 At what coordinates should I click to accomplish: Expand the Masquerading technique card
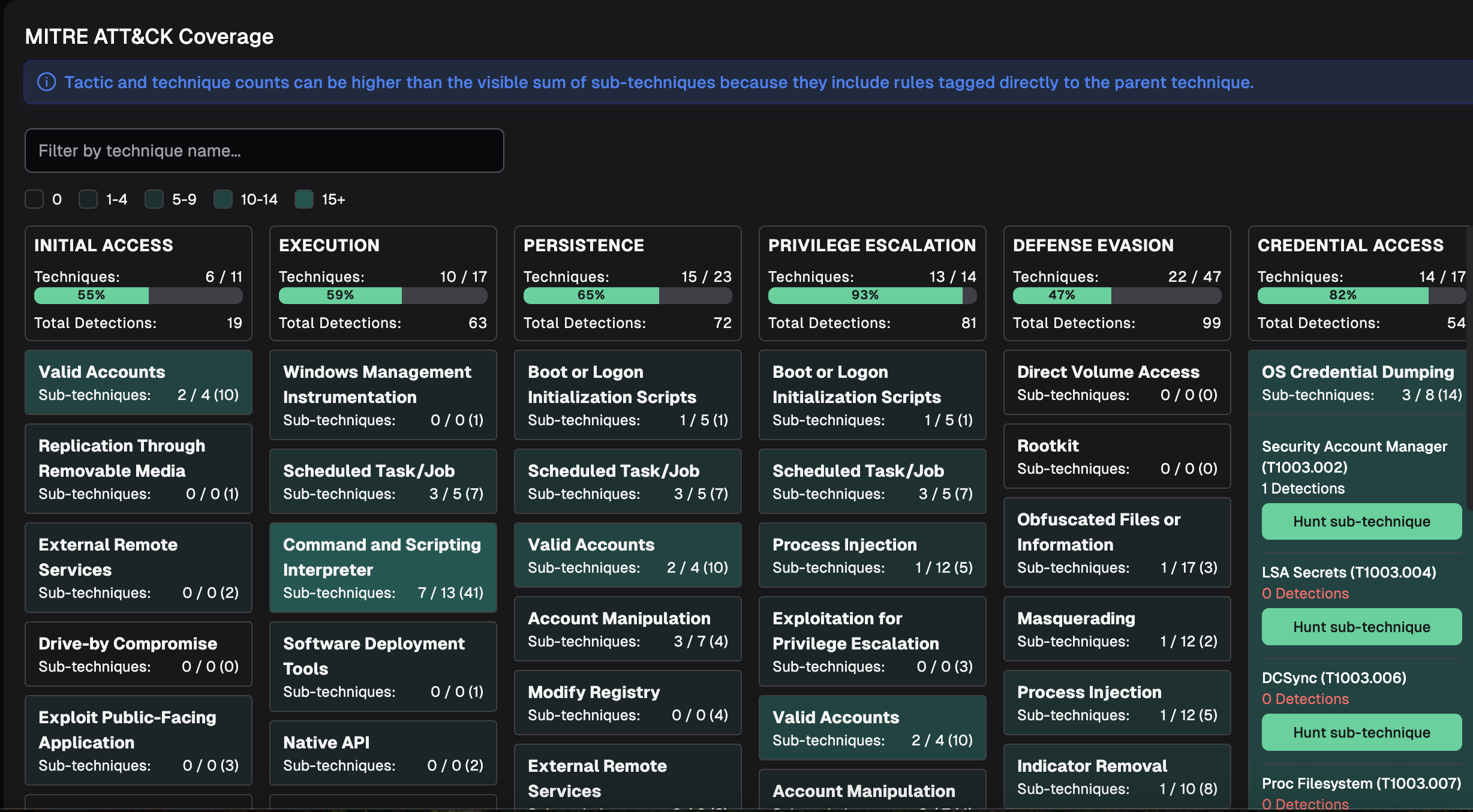(x=1117, y=628)
